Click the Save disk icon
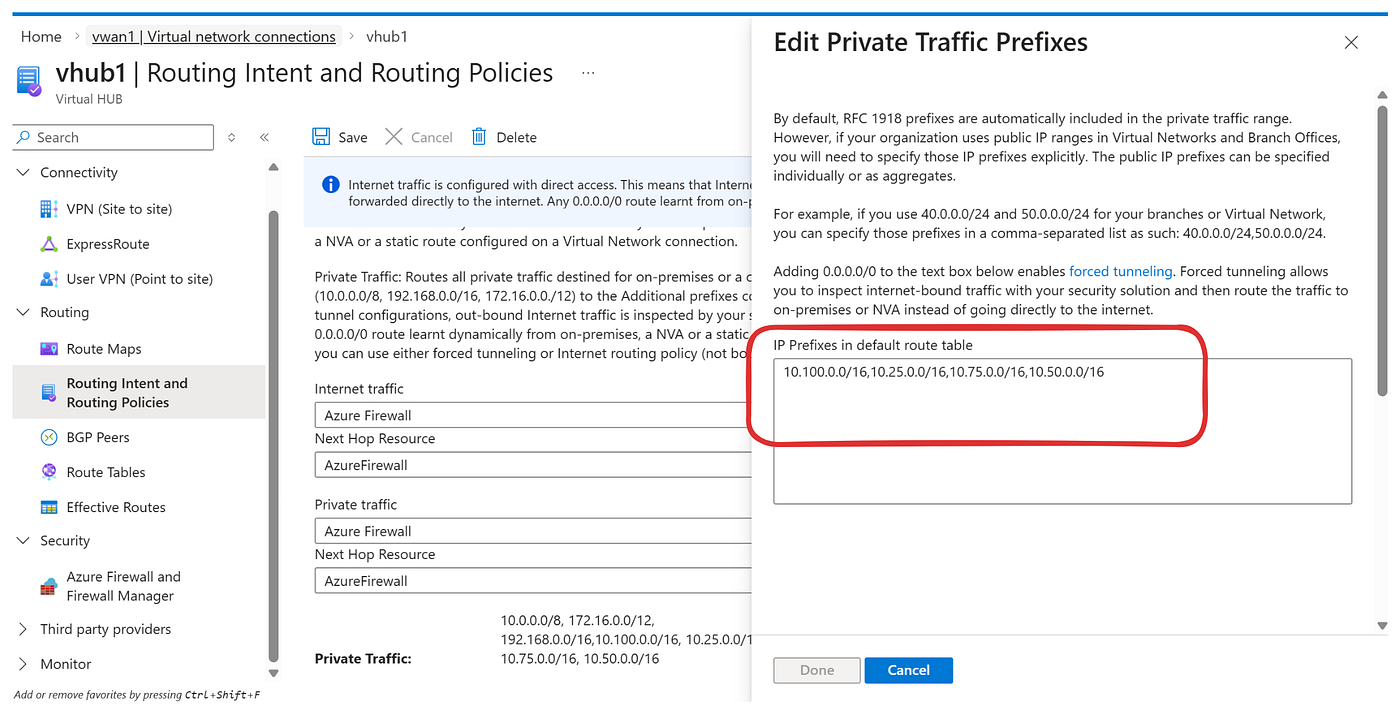The height and width of the screenshot is (714, 1400). click(x=321, y=137)
